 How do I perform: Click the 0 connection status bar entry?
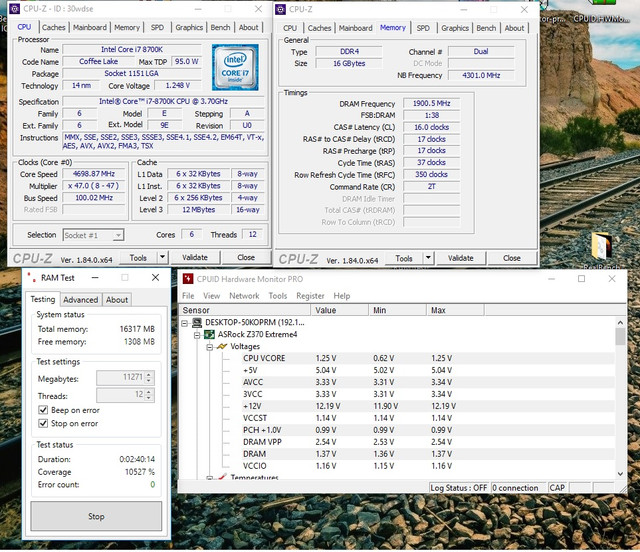[518, 488]
